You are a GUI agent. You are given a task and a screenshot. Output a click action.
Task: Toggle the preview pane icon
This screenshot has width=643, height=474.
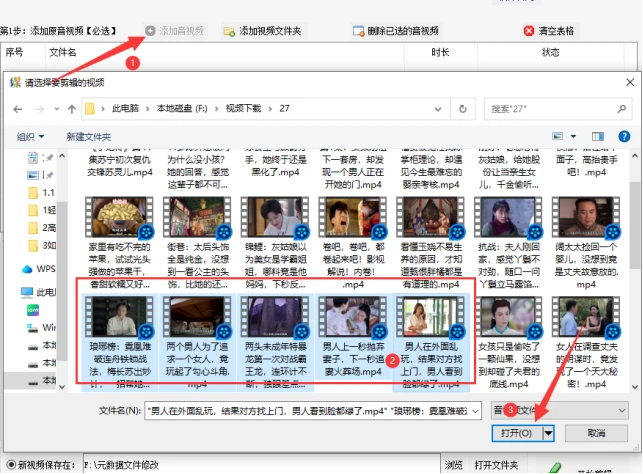[x=598, y=136]
